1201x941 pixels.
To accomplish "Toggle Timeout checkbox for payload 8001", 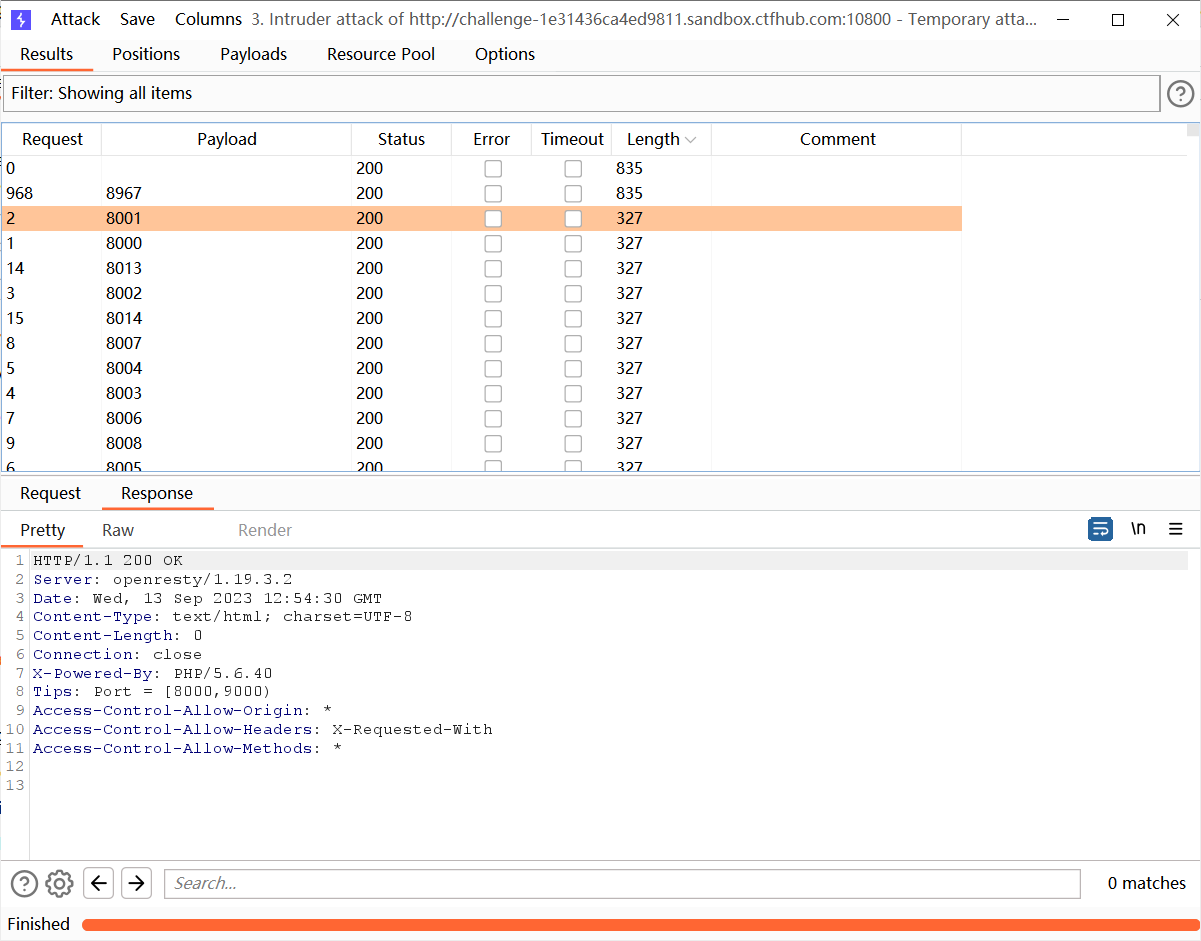I will click(573, 219).
